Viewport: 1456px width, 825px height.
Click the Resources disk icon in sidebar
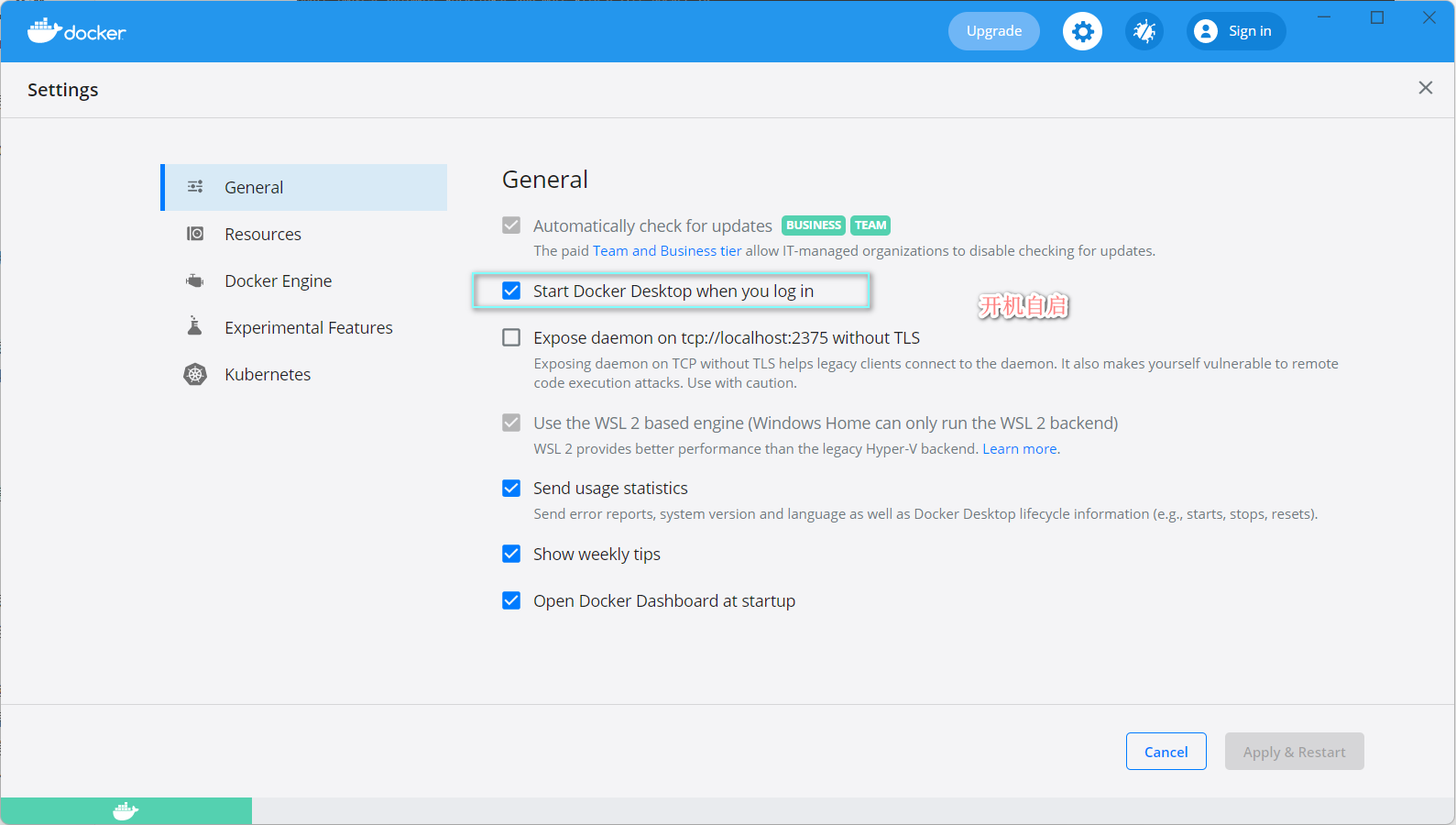click(195, 234)
